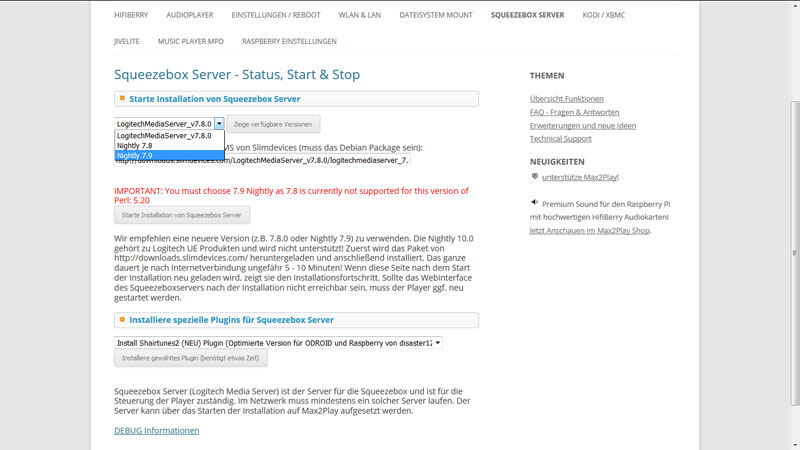
Task: Choose LogitechMediaServer_v7.8.0 from the open list
Action: coord(169,136)
